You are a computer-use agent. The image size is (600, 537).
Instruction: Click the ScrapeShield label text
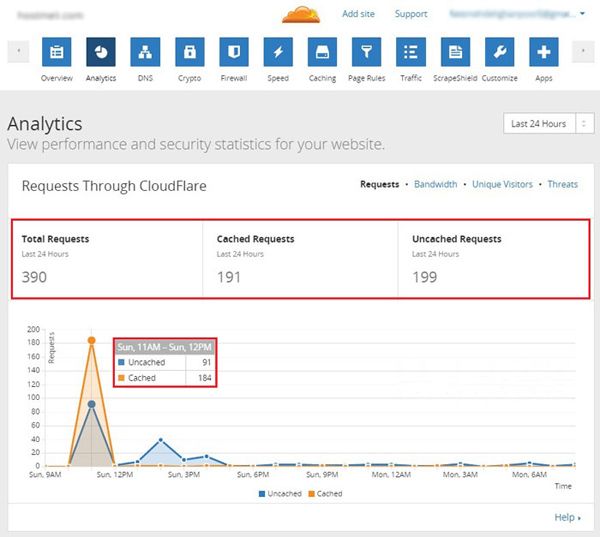pyautogui.click(x=455, y=78)
